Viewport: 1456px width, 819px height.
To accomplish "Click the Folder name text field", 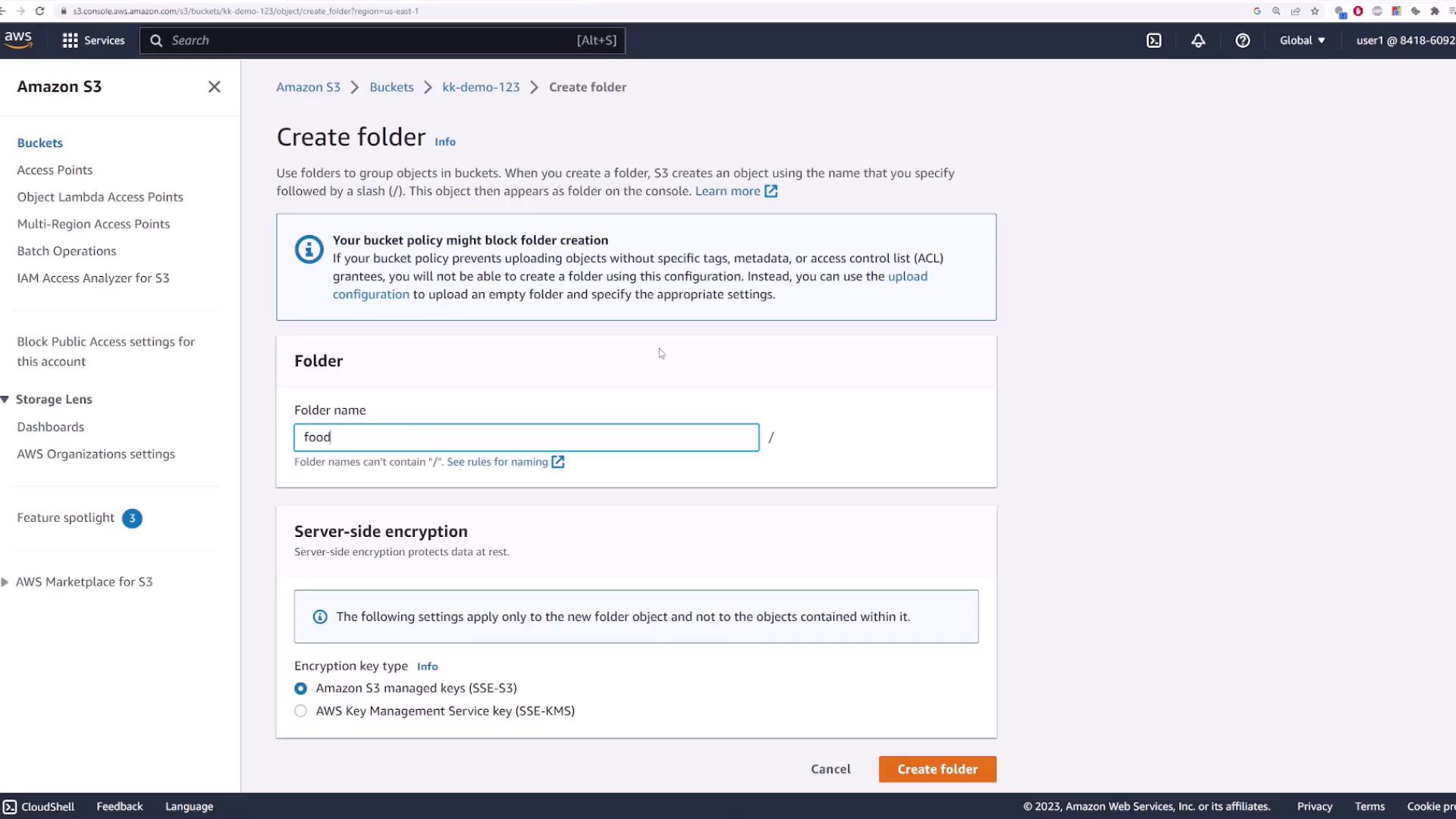I will coord(526,438).
